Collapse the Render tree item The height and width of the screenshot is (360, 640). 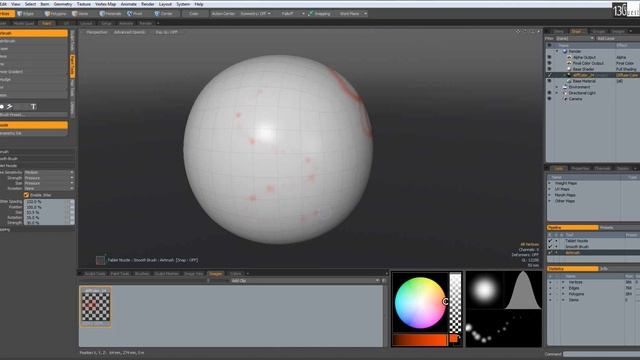click(x=557, y=51)
